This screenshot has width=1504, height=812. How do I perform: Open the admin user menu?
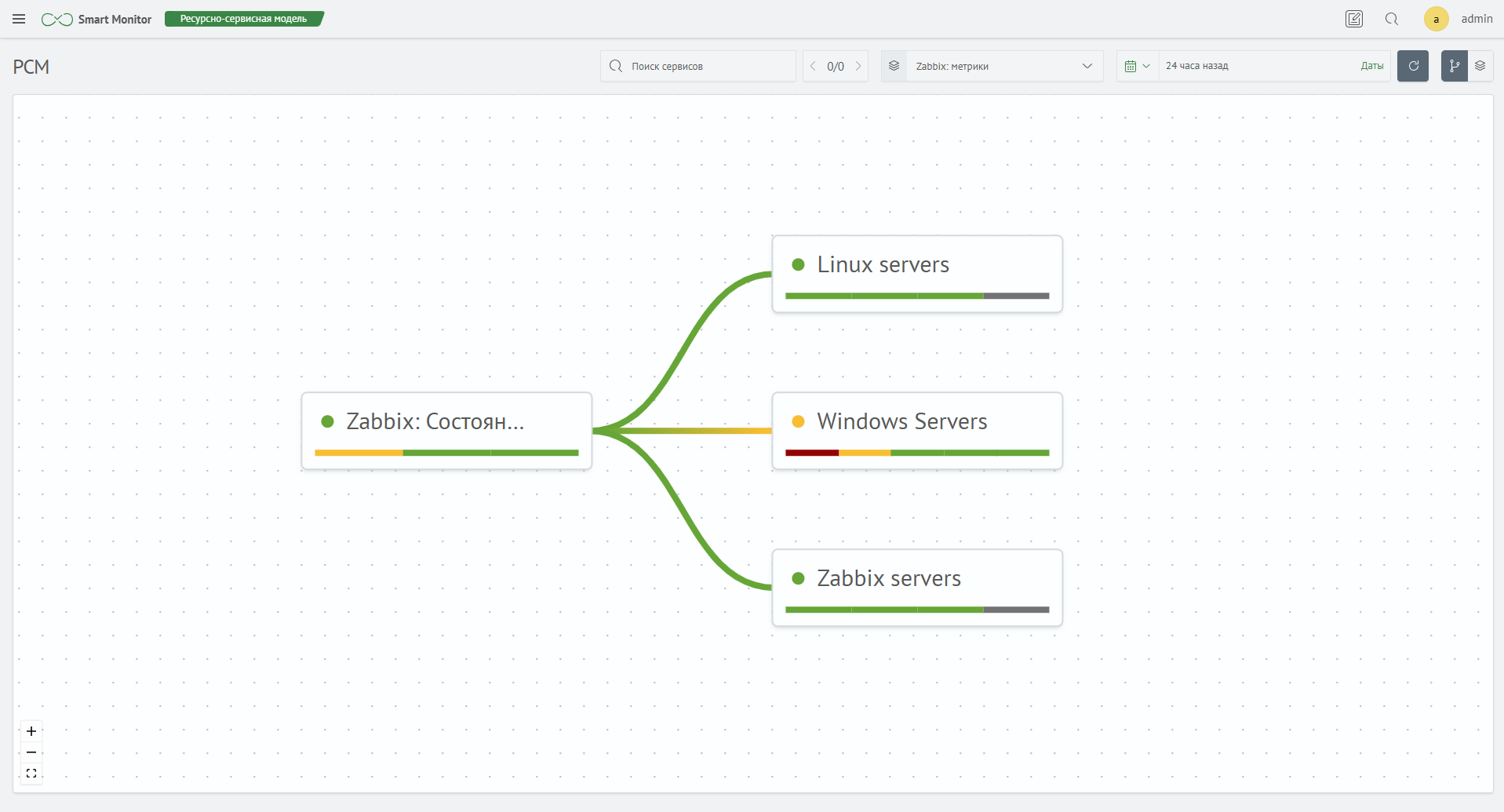1458,19
